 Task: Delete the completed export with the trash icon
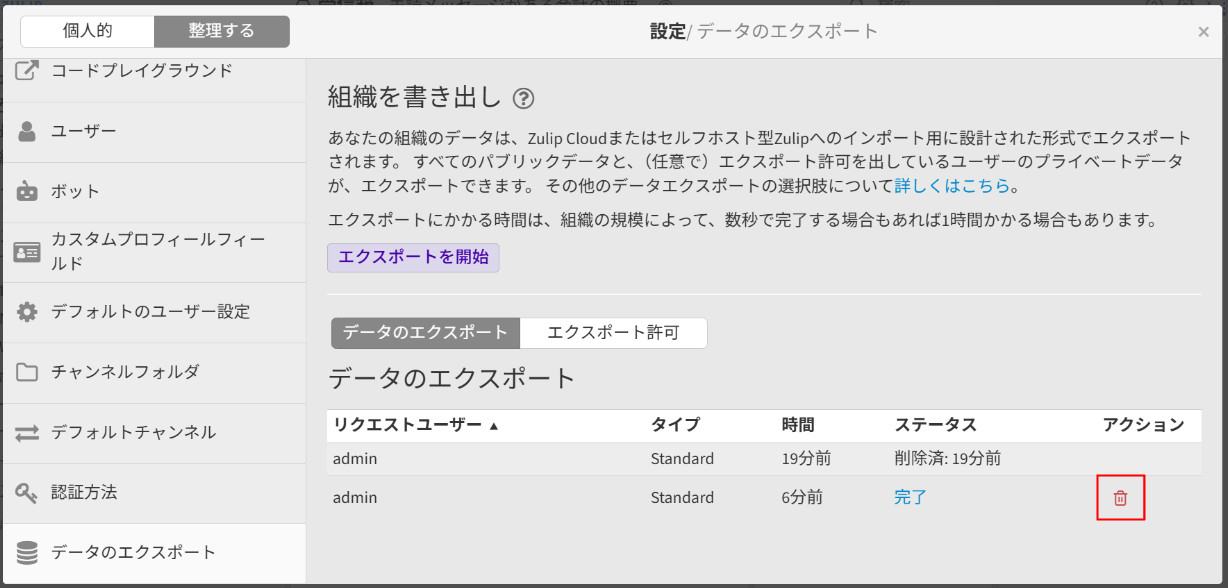[1121, 497]
